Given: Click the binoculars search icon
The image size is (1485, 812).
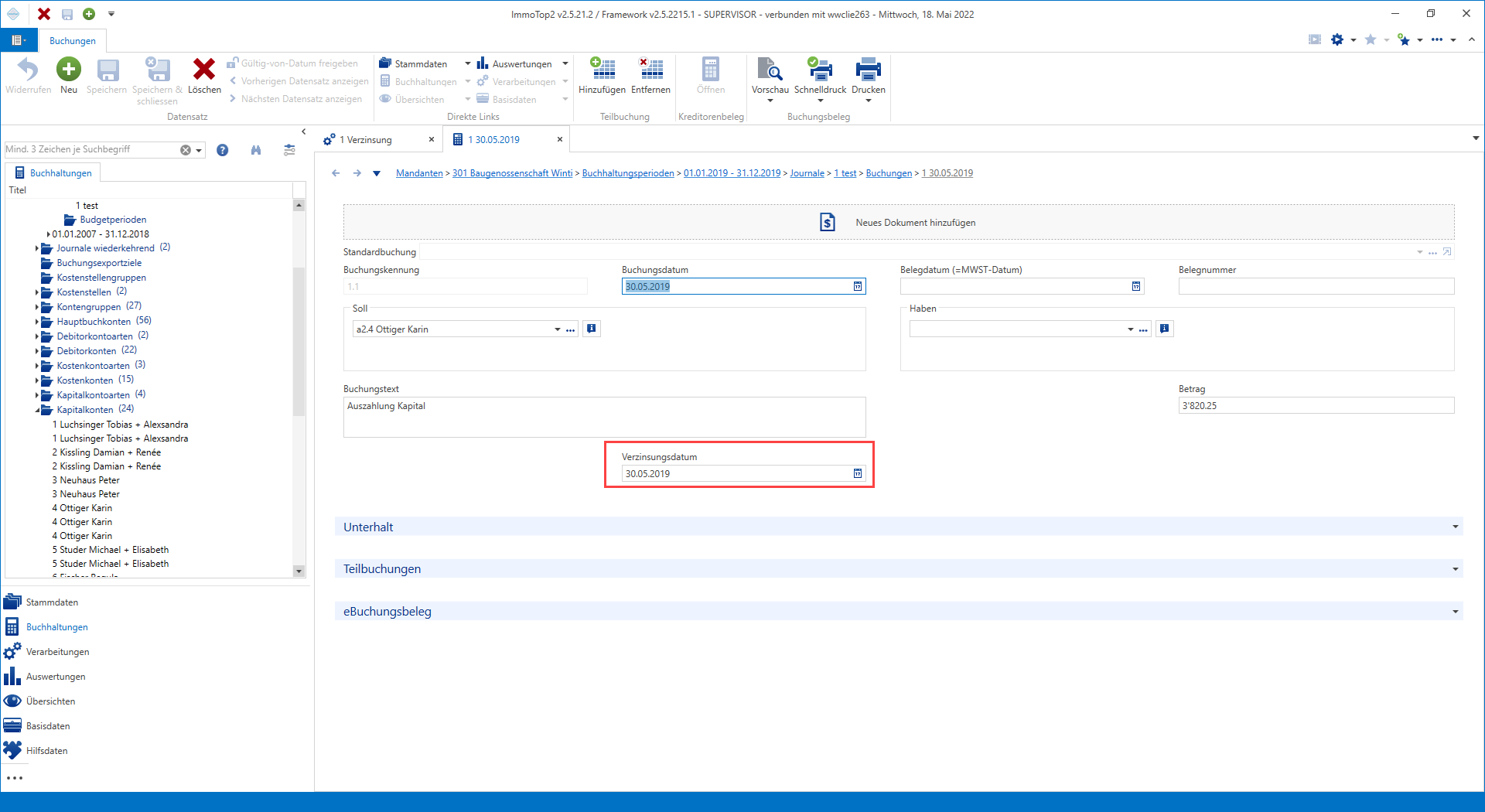Looking at the screenshot, I should click(x=256, y=150).
